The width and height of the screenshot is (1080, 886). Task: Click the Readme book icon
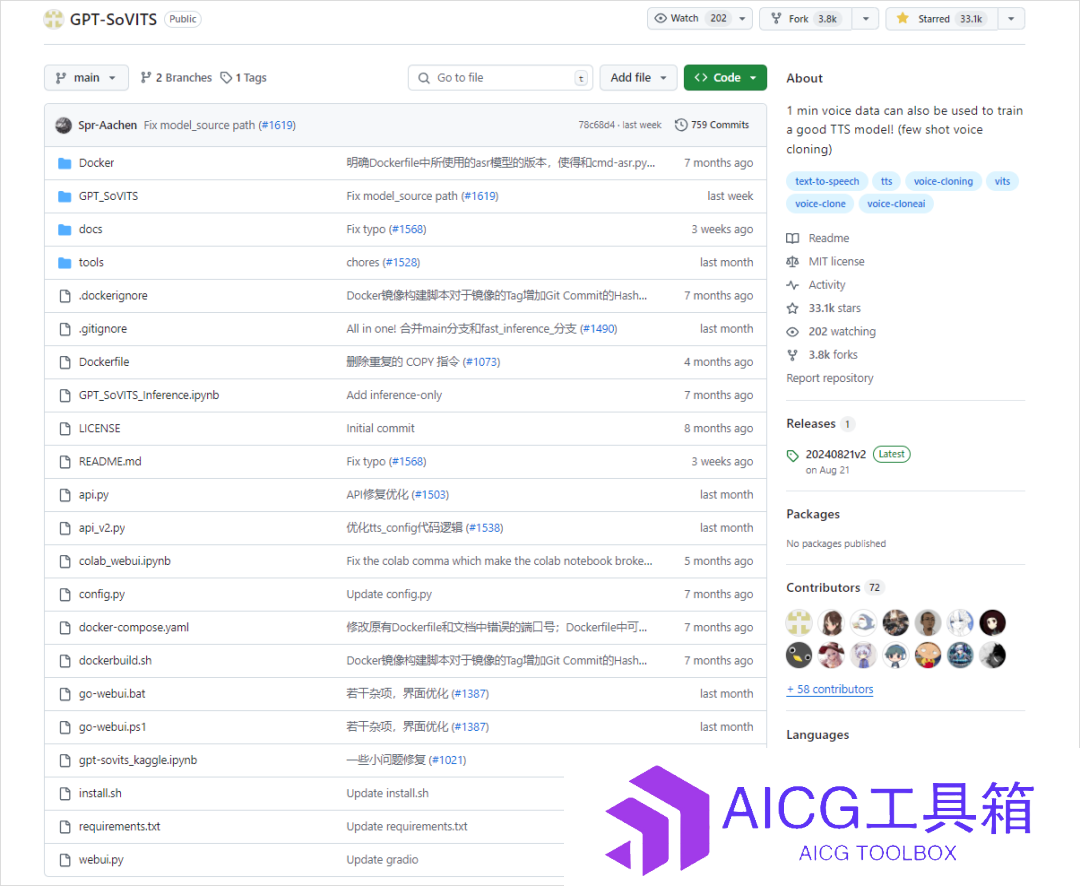[x=793, y=238]
